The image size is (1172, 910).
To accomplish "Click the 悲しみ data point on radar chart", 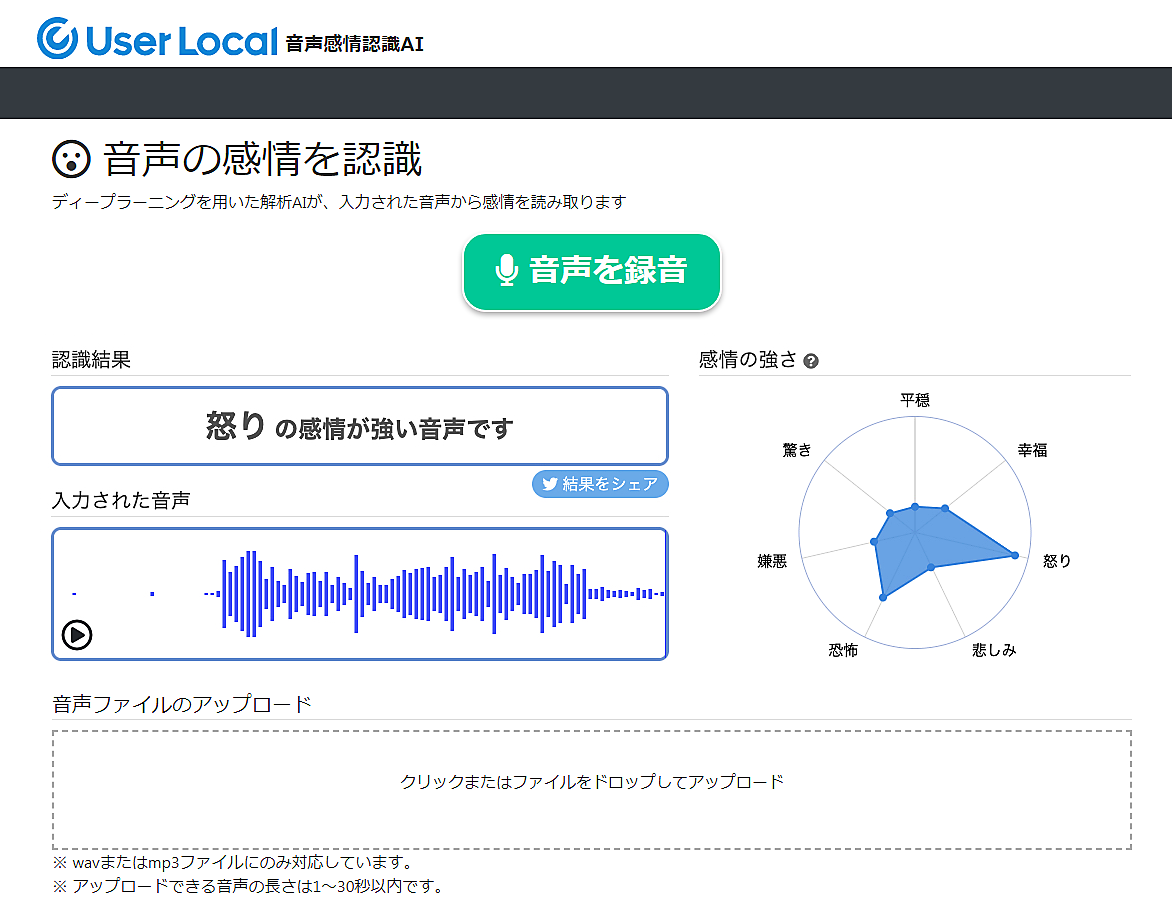I will [x=931, y=567].
